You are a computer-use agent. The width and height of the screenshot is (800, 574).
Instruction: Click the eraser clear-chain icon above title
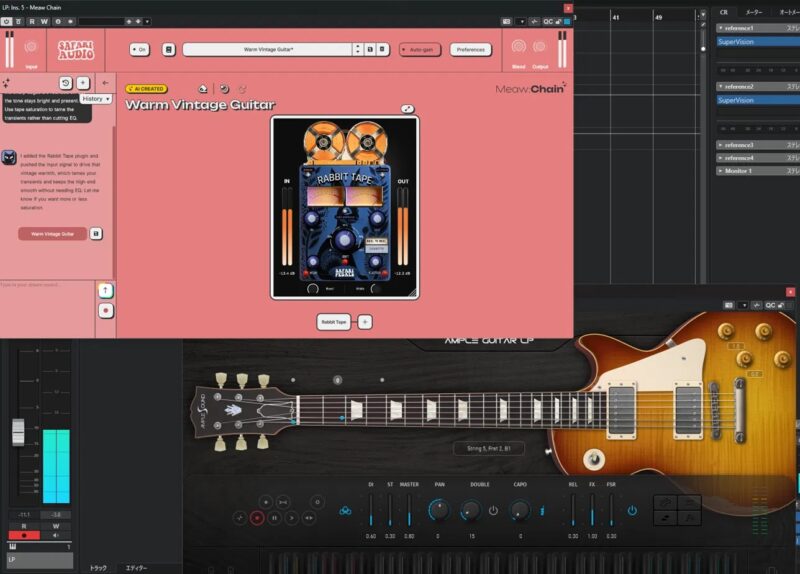203,89
